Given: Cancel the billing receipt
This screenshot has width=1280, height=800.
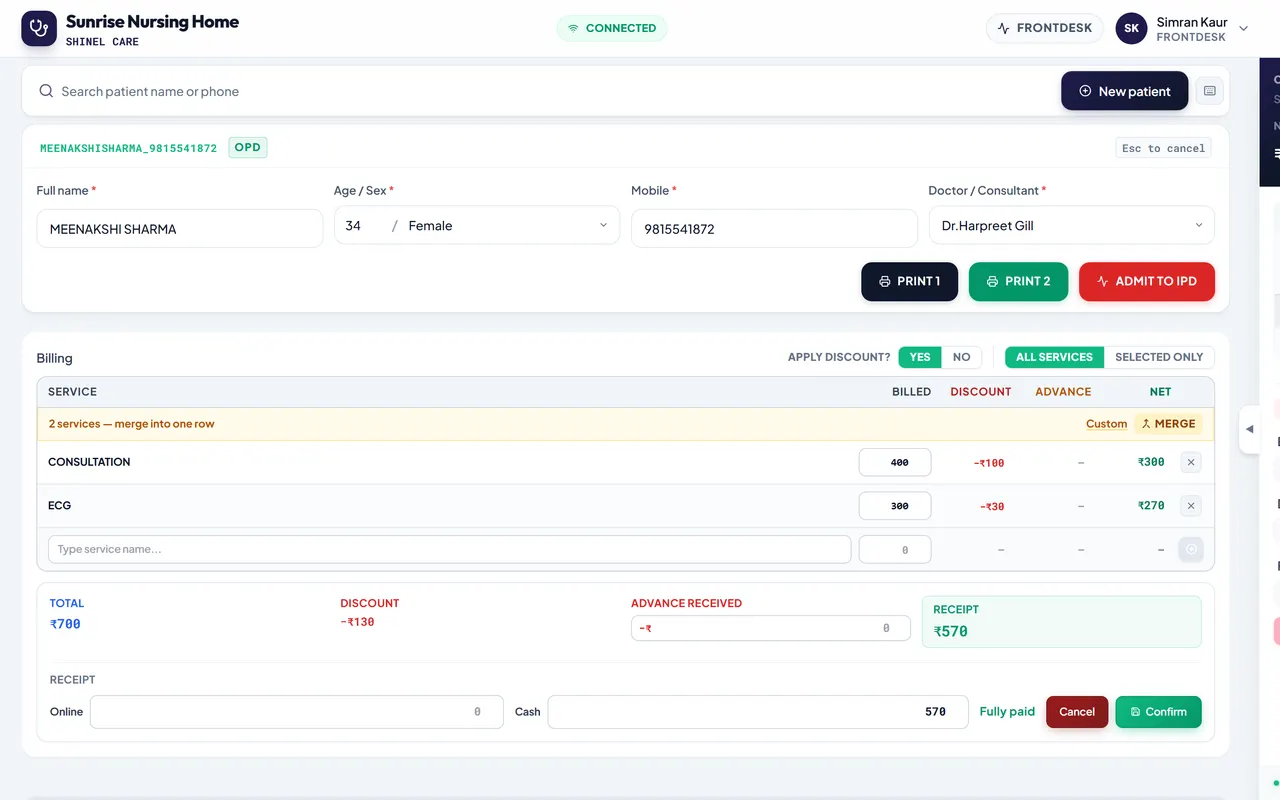Looking at the screenshot, I should click(x=1077, y=712).
